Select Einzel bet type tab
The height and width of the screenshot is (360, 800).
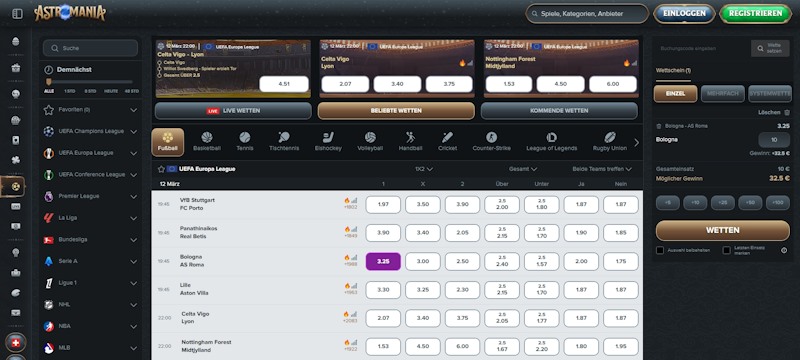[676, 94]
